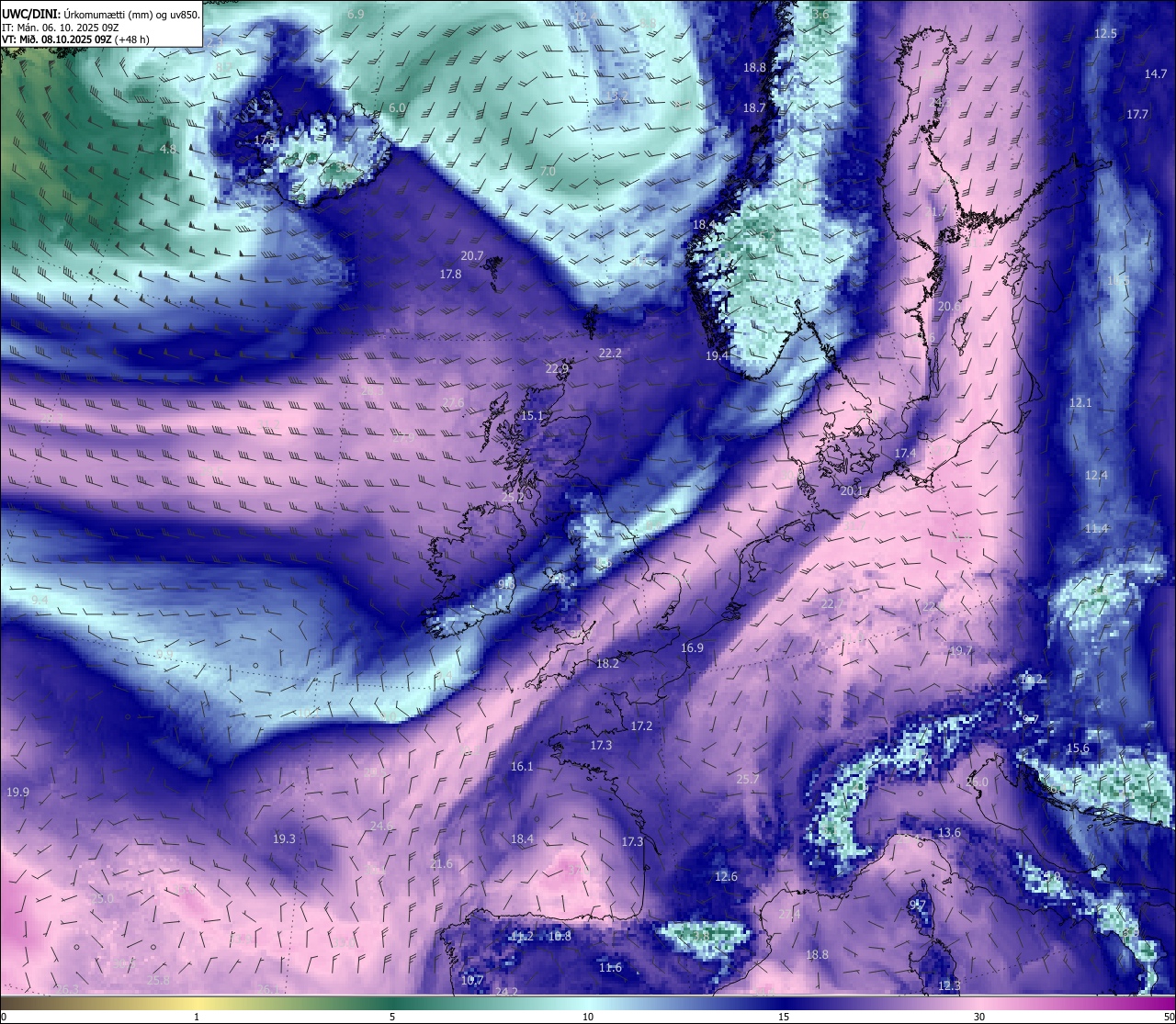Click the 4.8 value west of Iceland
Screen dimensions: 1176x1024
point(168,149)
